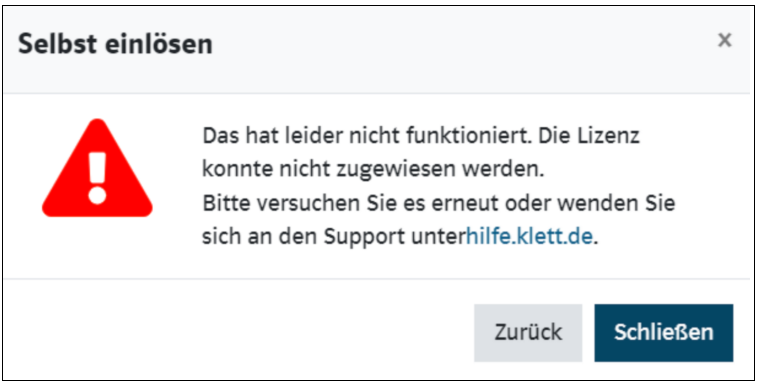
Task: Click the word 'zugewiesen' in the message
Action: (404, 170)
